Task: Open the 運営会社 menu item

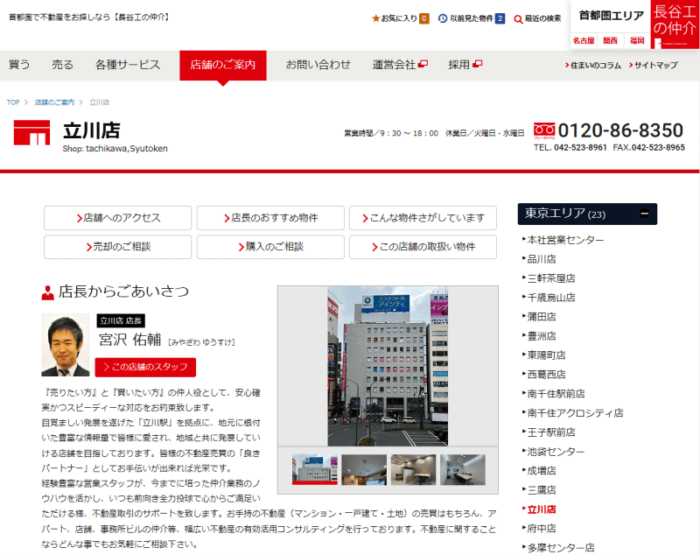Action: click(394, 65)
